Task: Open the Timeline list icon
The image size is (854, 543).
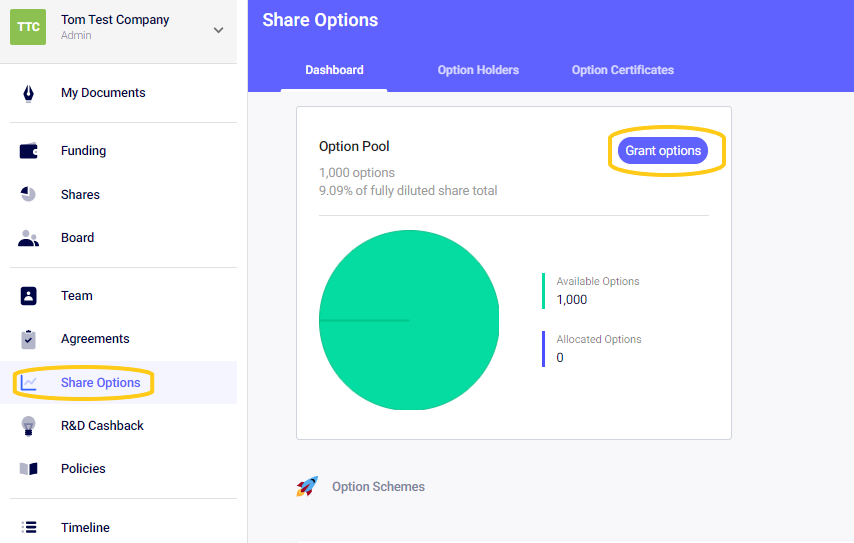Action: click(29, 527)
